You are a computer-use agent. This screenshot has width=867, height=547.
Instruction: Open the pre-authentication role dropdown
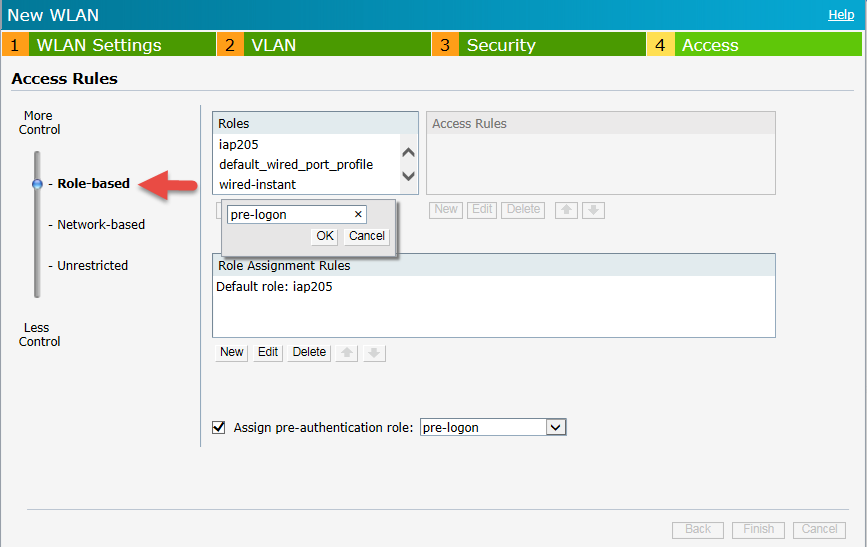[x=556, y=428]
